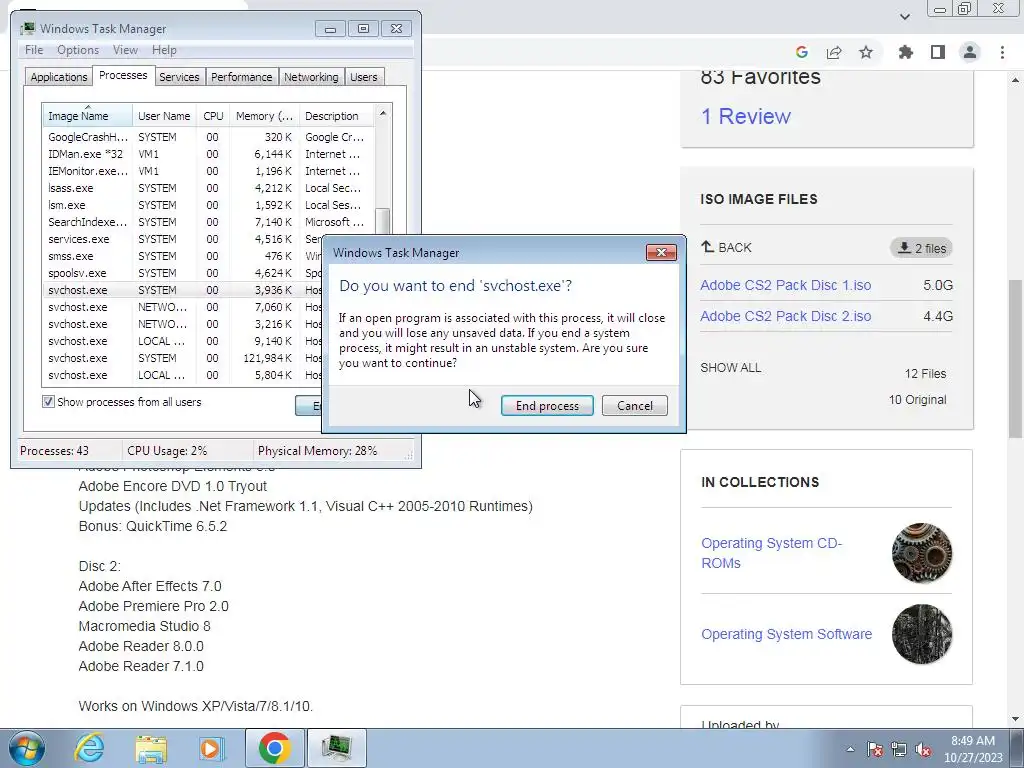The image size is (1024, 768).
Task: Click the Google icon in Chrome toolbar
Action: [x=802, y=52]
